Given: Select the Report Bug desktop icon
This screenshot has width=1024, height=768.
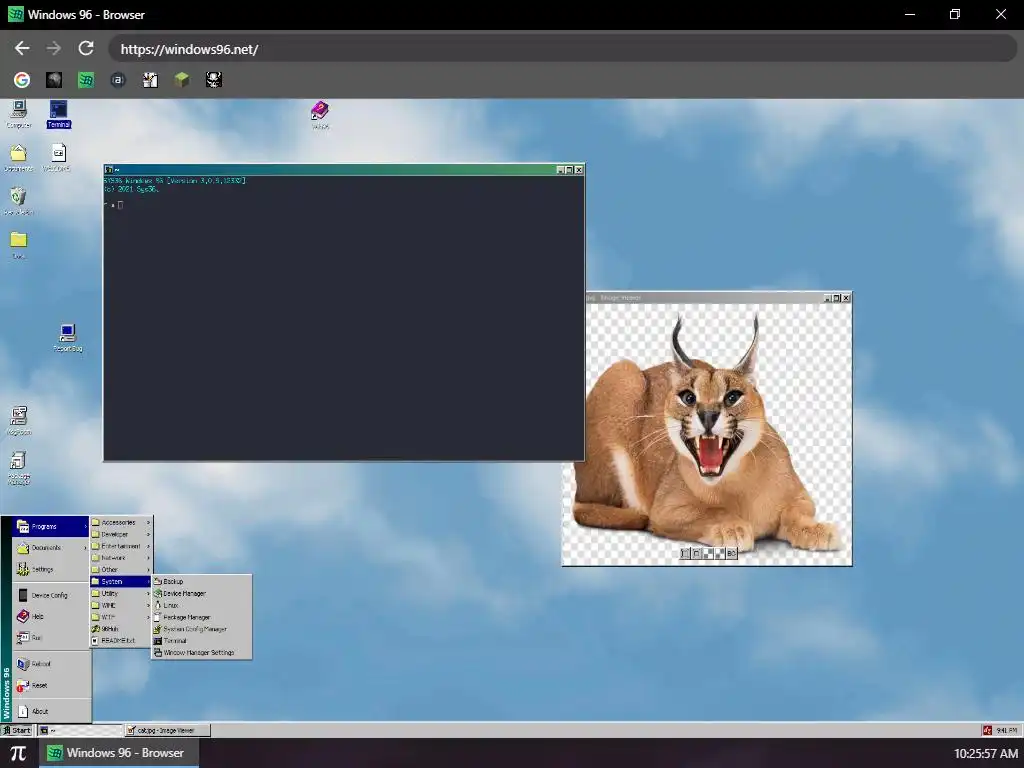Looking at the screenshot, I should [x=68, y=338].
